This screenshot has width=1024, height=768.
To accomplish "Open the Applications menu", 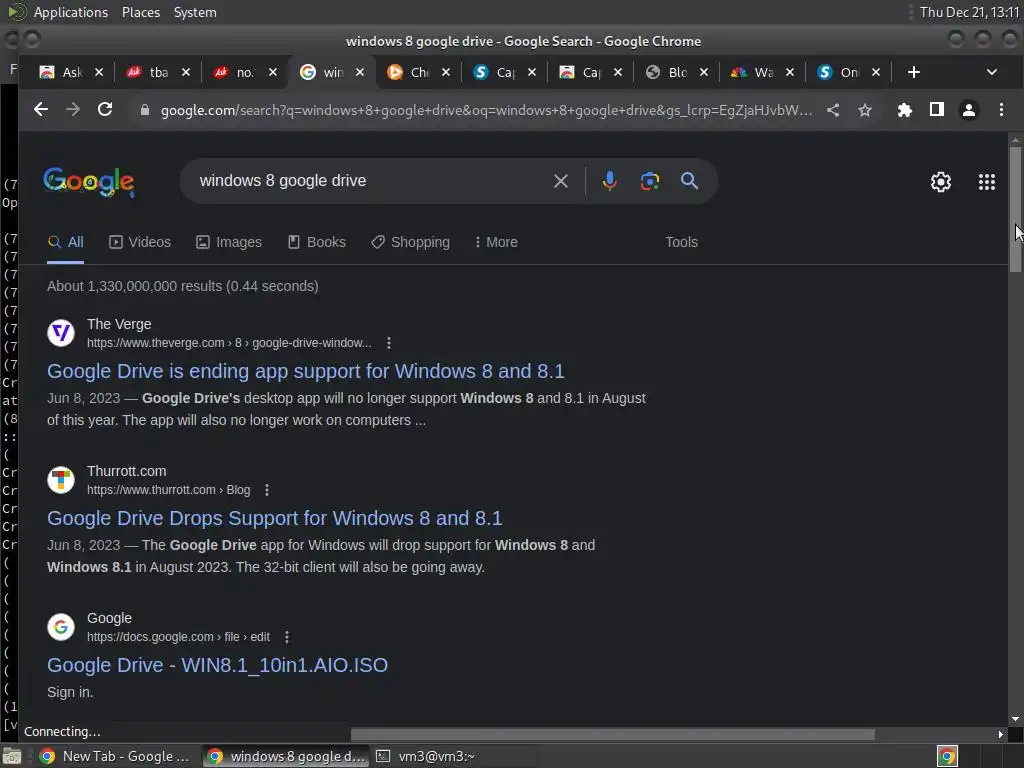I will (x=71, y=12).
